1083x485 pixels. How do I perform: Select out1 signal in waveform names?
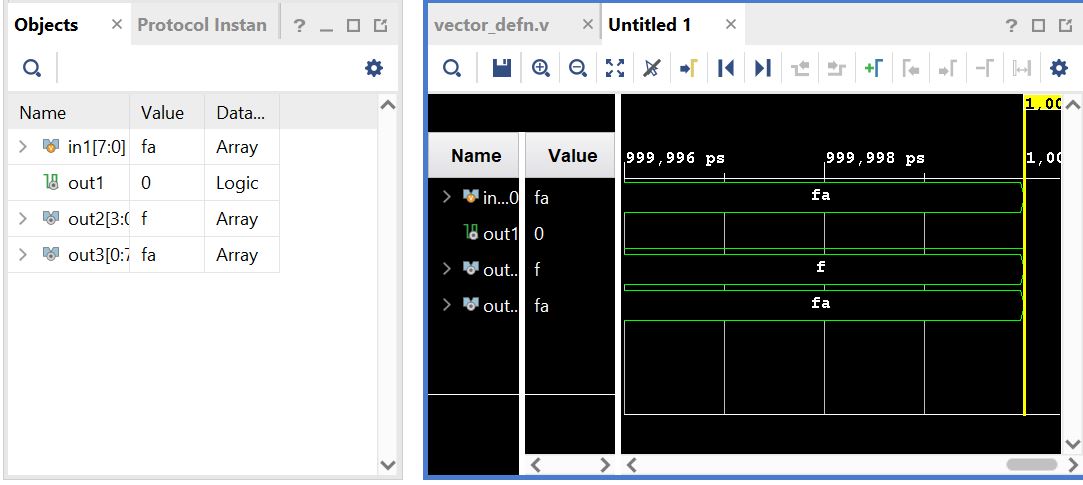[502, 234]
